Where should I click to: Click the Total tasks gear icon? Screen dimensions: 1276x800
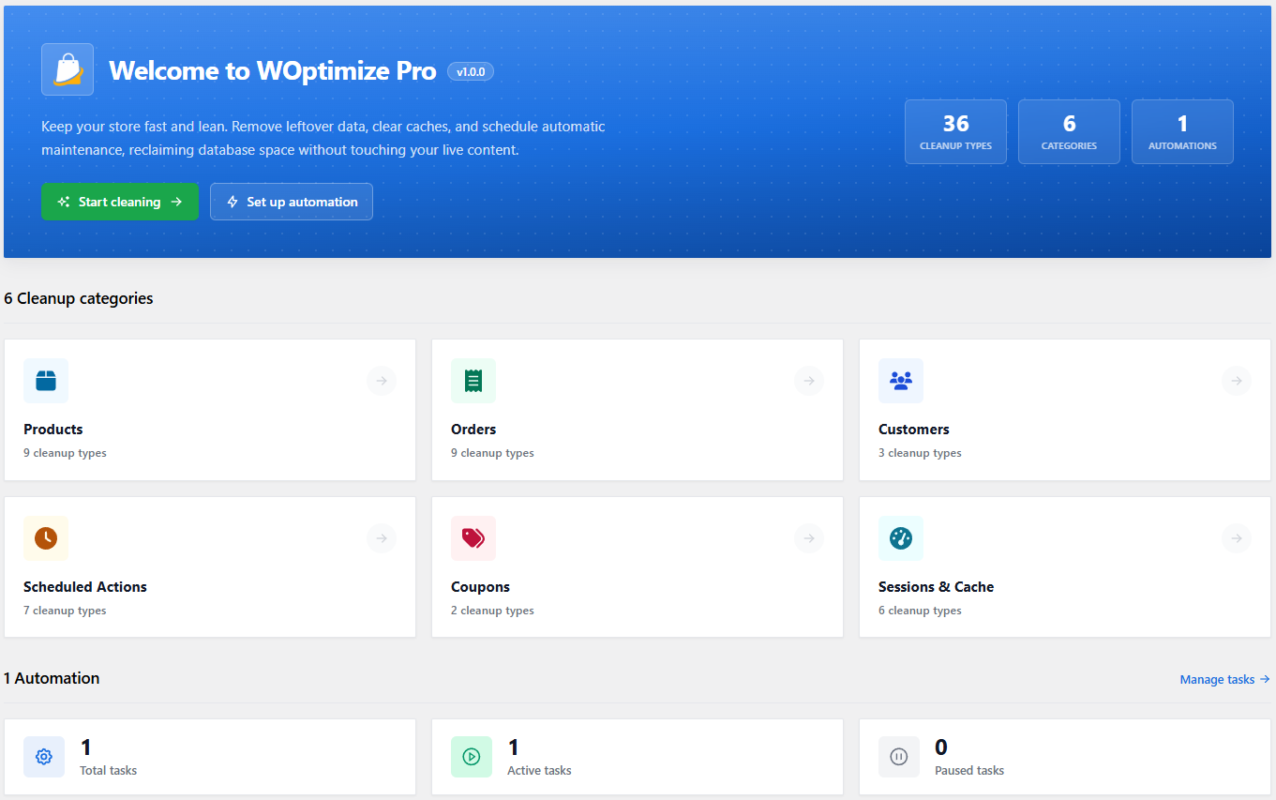pos(44,757)
